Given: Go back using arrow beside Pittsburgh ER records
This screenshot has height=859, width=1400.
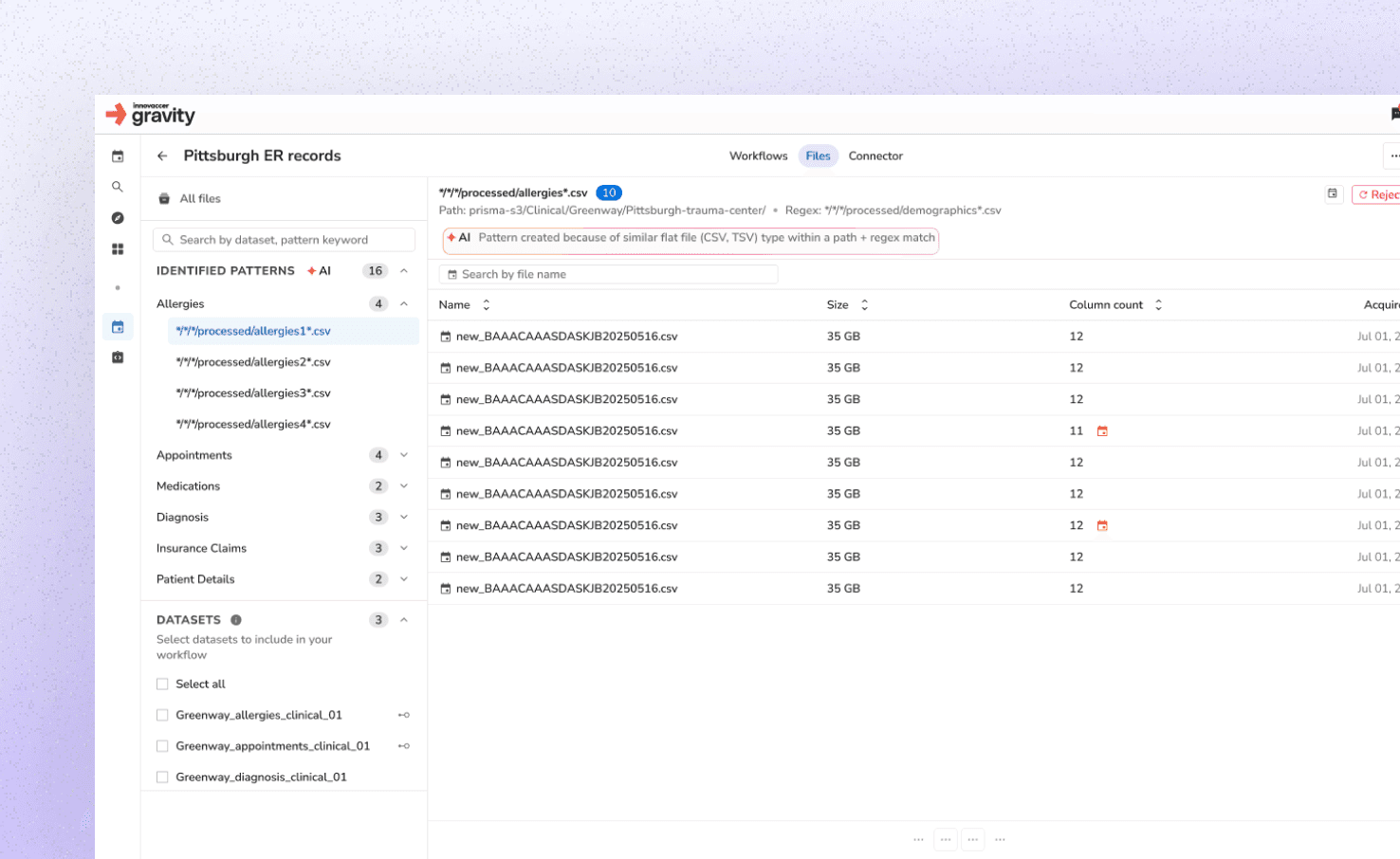Looking at the screenshot, I should 162,156.
